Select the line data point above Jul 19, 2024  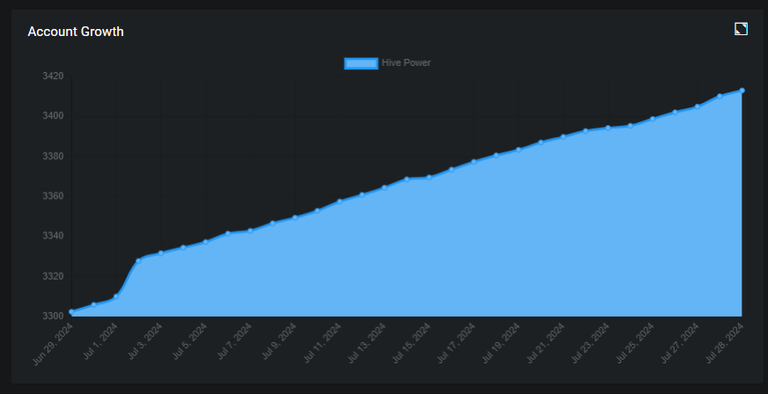point(519,149)
